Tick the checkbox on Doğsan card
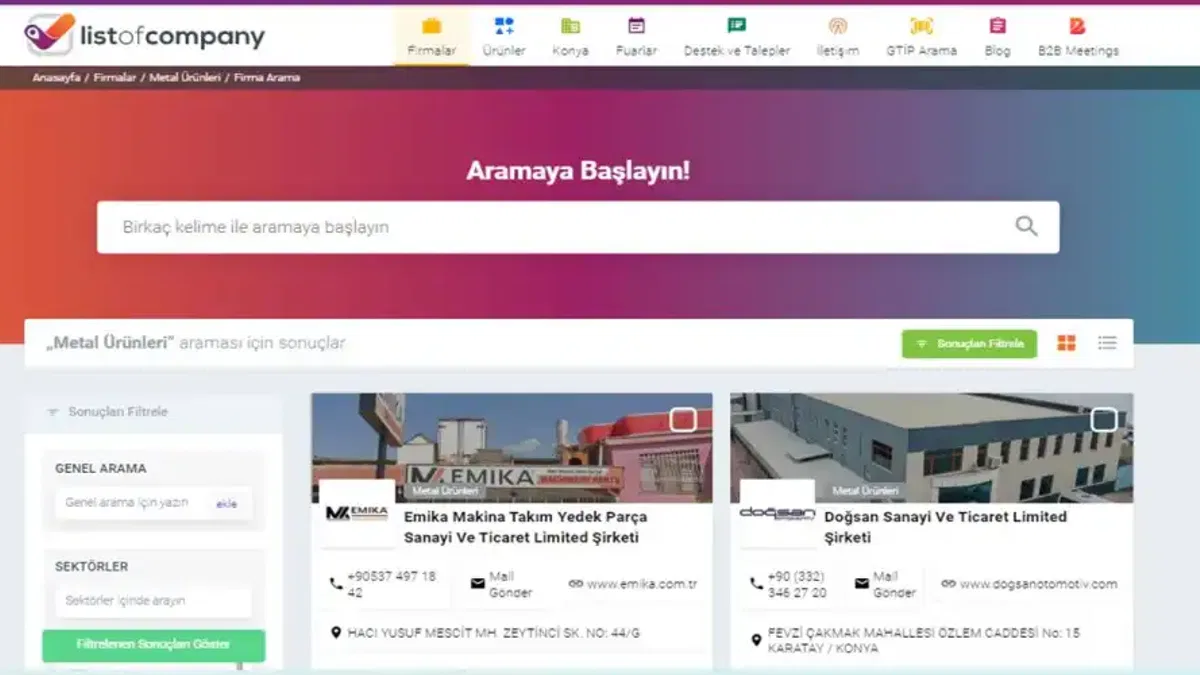1200x675 pixels. pyautogui.click(x=1104, y=420)
